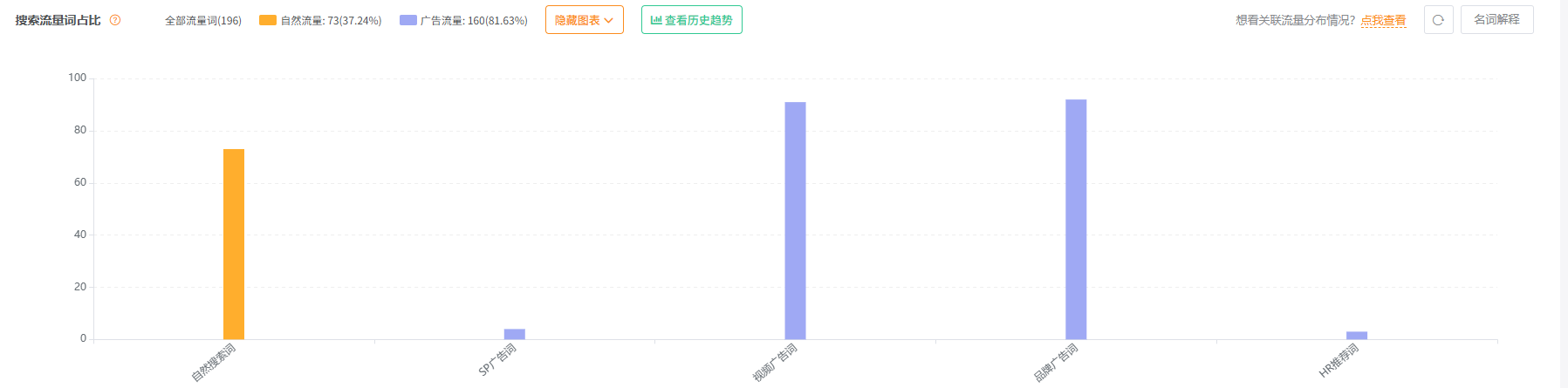
Task: Click the chevron arrow in 隐藏图表
Action: point(608,20)
